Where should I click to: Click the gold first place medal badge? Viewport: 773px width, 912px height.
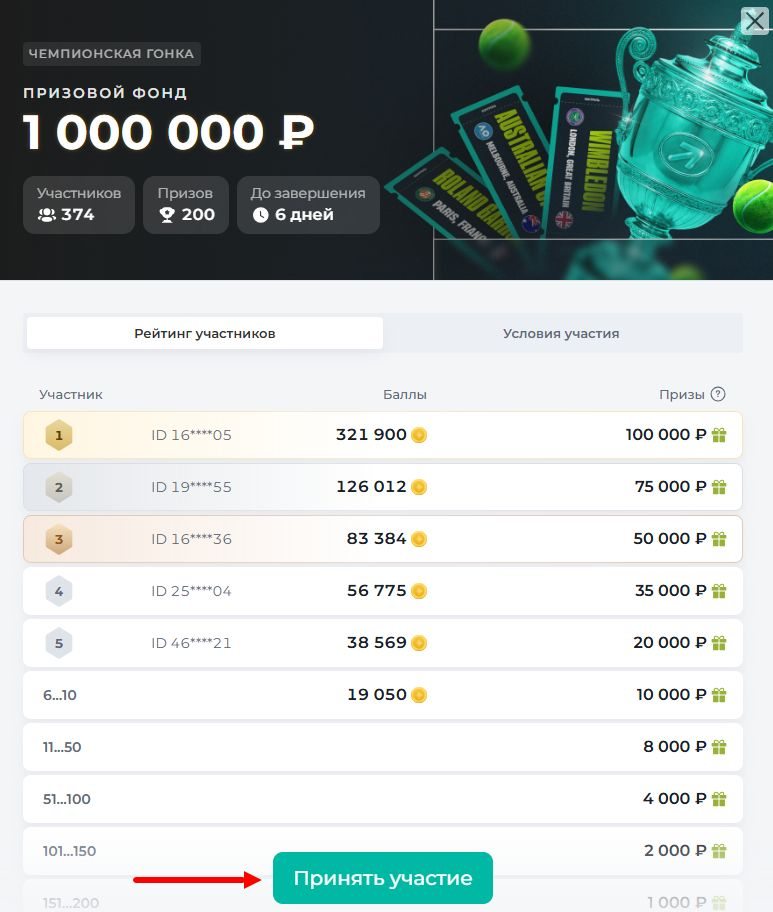pos(59,435)
